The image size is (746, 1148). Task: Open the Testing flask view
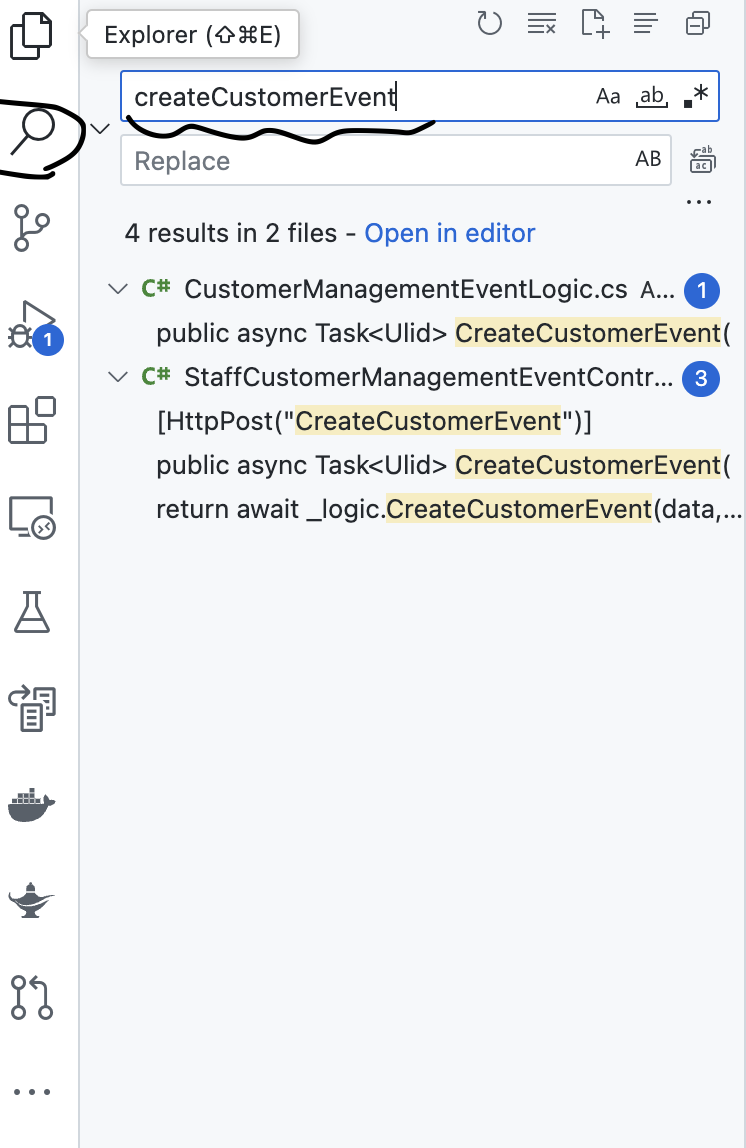point(33,612)
